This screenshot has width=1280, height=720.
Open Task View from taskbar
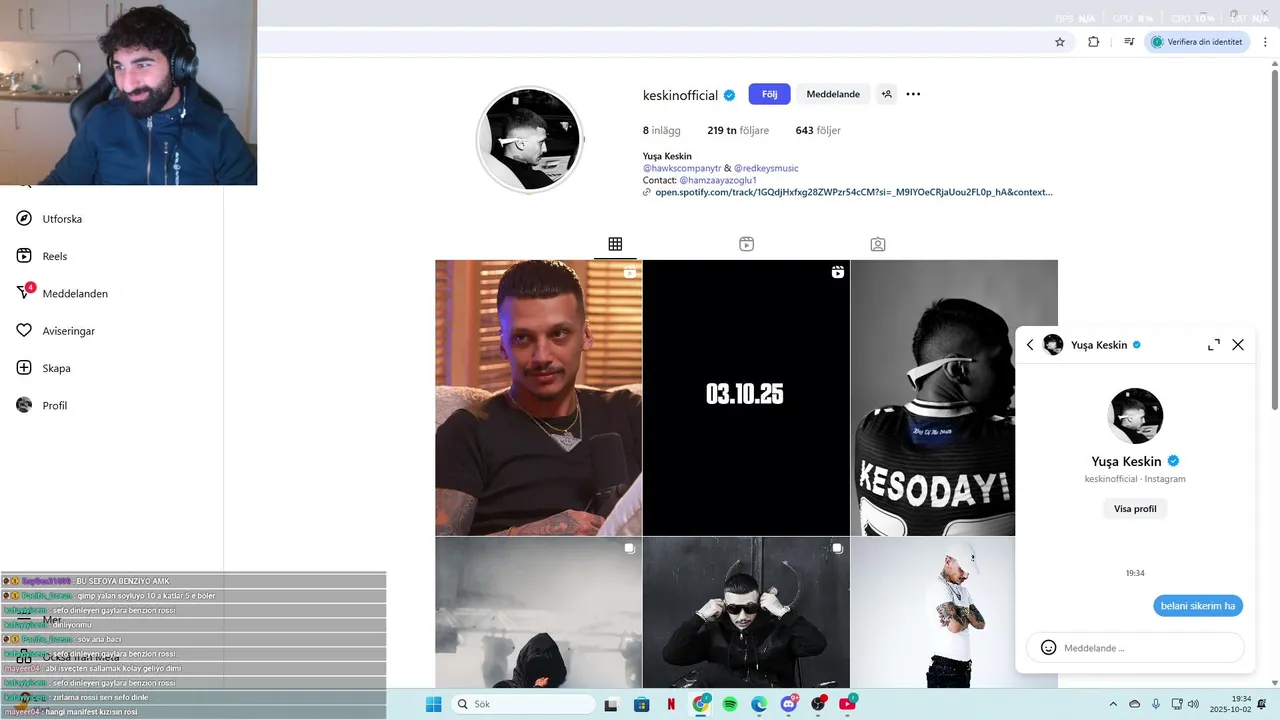[x=611, y=704]
